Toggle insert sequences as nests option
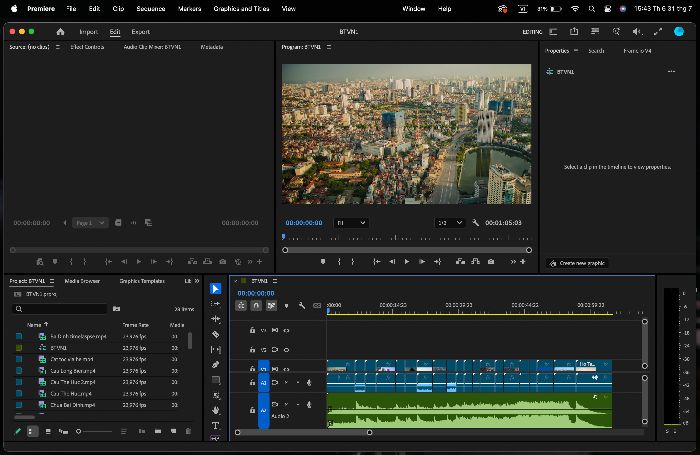 click(x=241, y=306)
